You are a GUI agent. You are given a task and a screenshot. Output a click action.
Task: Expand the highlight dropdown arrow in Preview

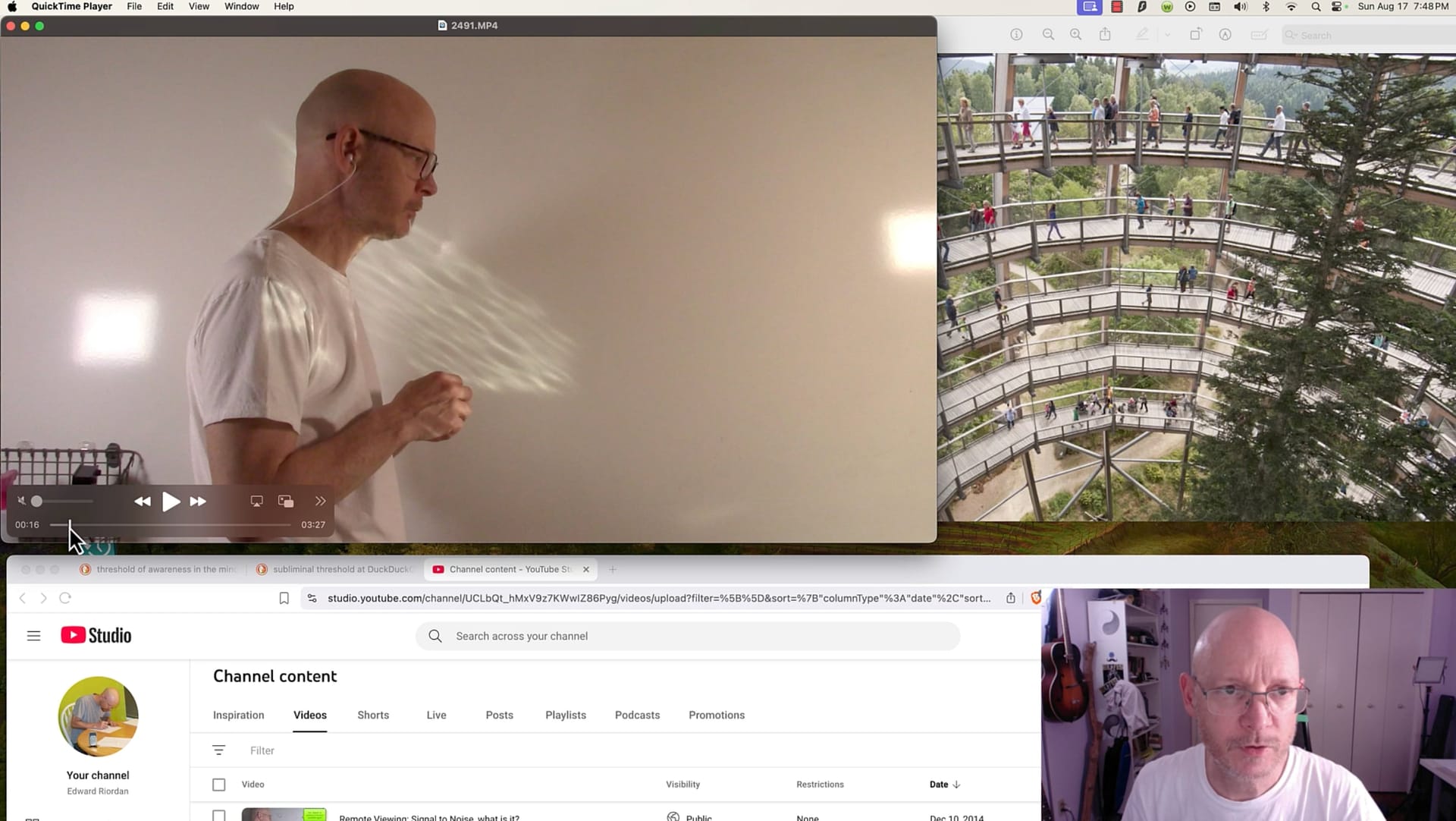(x=1167, y=35)
